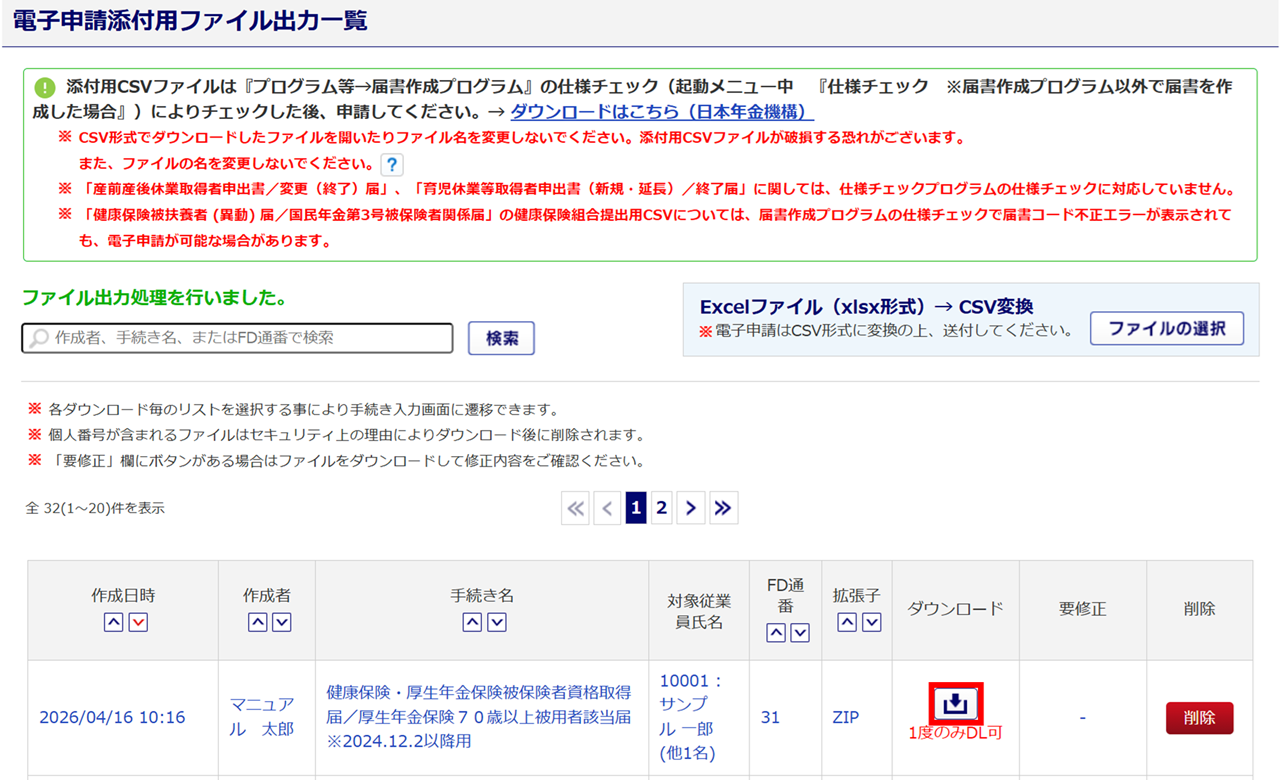Delete the first row with 削除 button
The image size is (1280, 780).
pos(1199,718)
